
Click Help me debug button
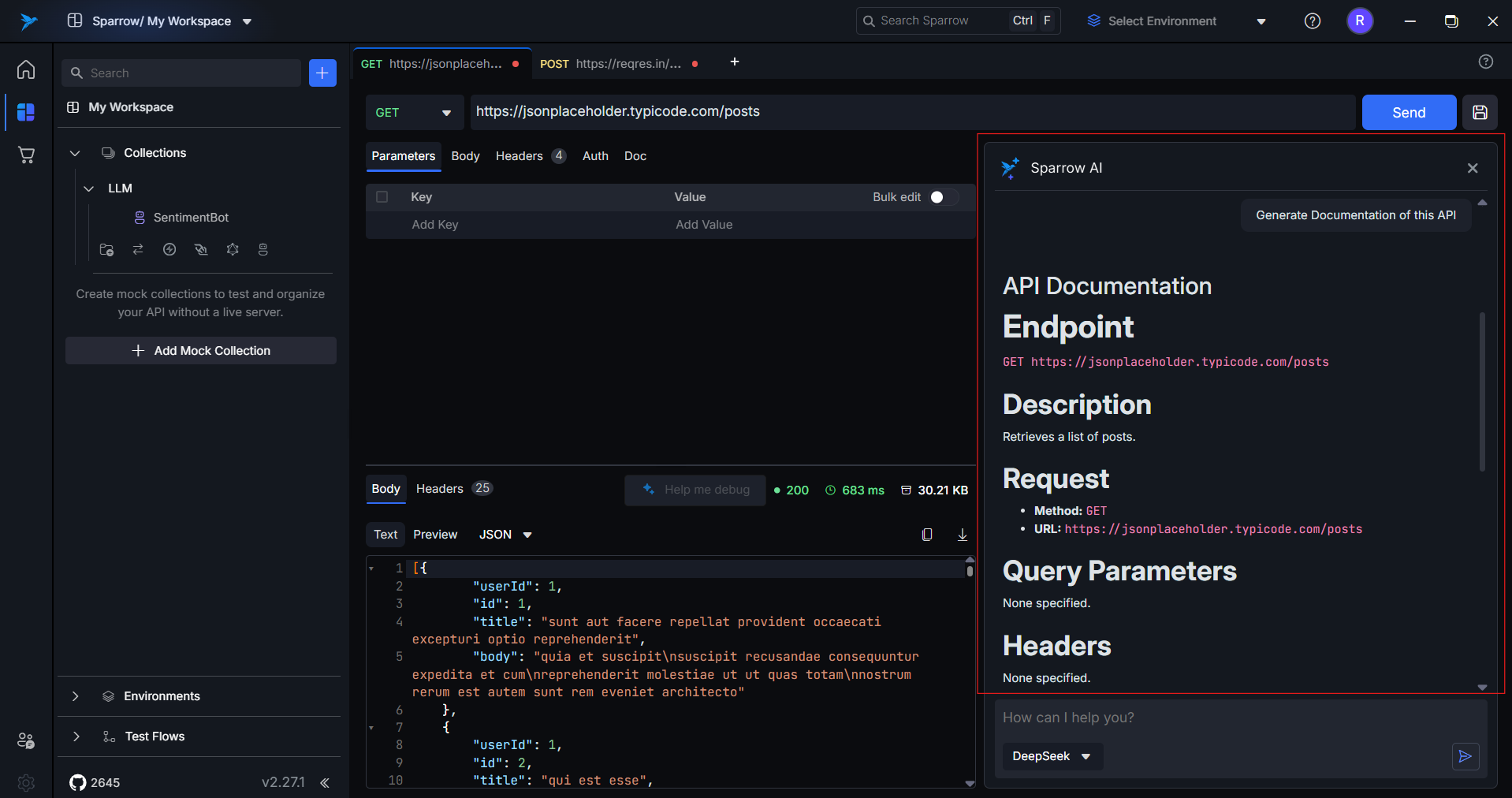click(695, 490)
